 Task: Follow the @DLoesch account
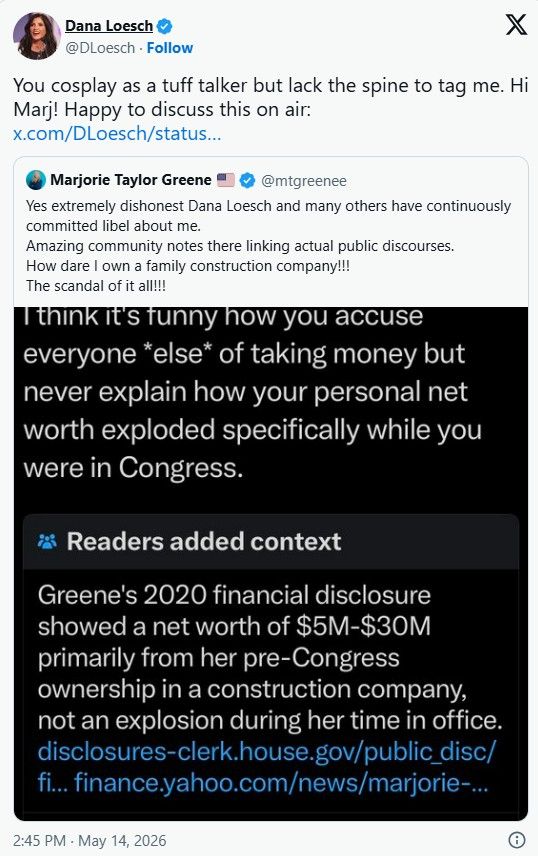tap(169, 48)
